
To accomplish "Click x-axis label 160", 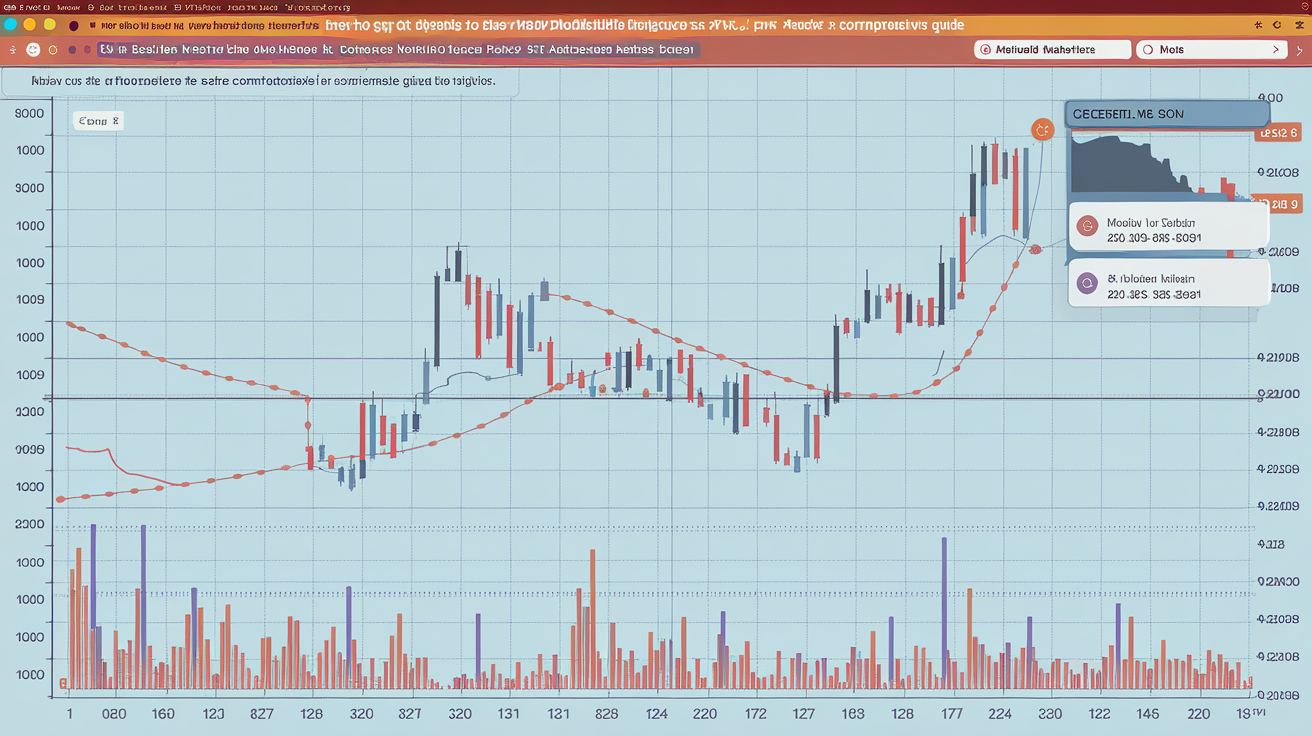I will [x=162, y=714].
